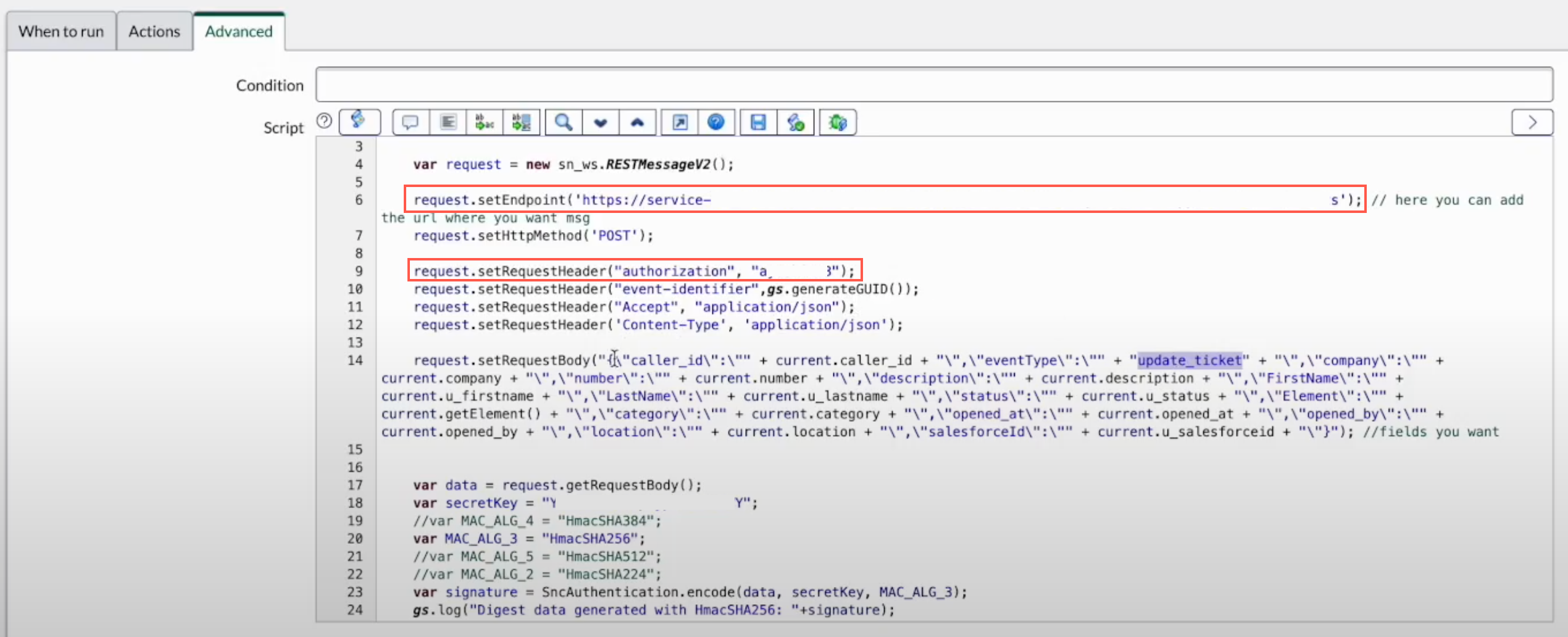The height and width of the screenshot is (637, 1568).
Task: Open the editor help globe icon
Action: pyautogui.click(x=716, y=122)
